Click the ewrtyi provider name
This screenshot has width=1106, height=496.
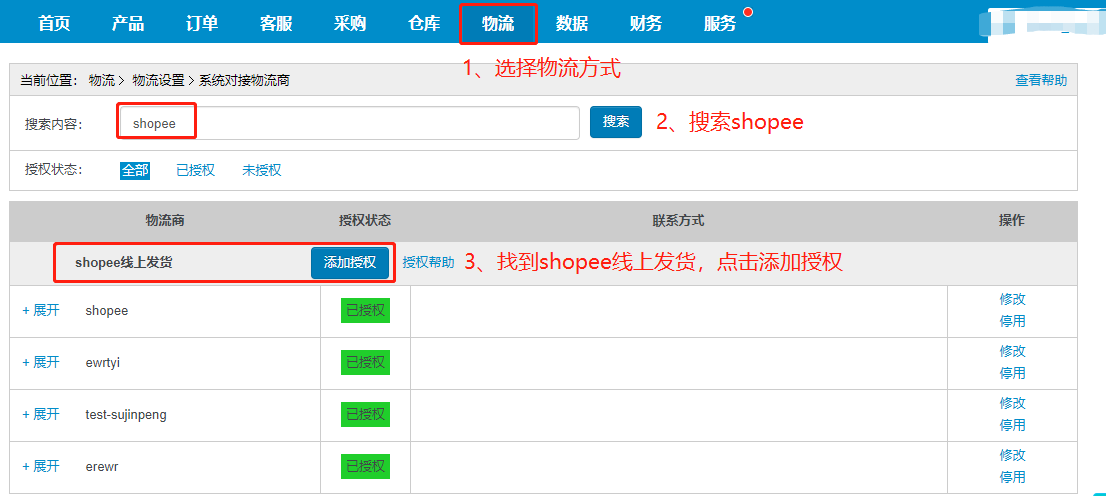click(105, 363)
